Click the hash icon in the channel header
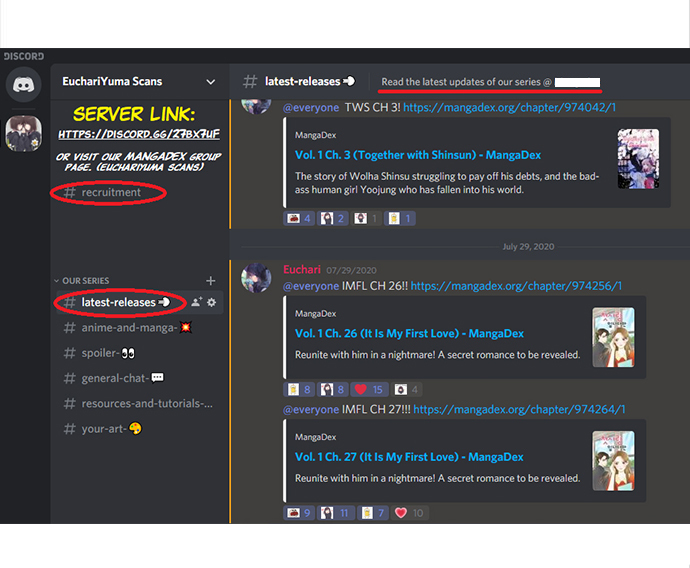This screenshot has width=690, height=568. pyautogui.click(x=250, y=81)
